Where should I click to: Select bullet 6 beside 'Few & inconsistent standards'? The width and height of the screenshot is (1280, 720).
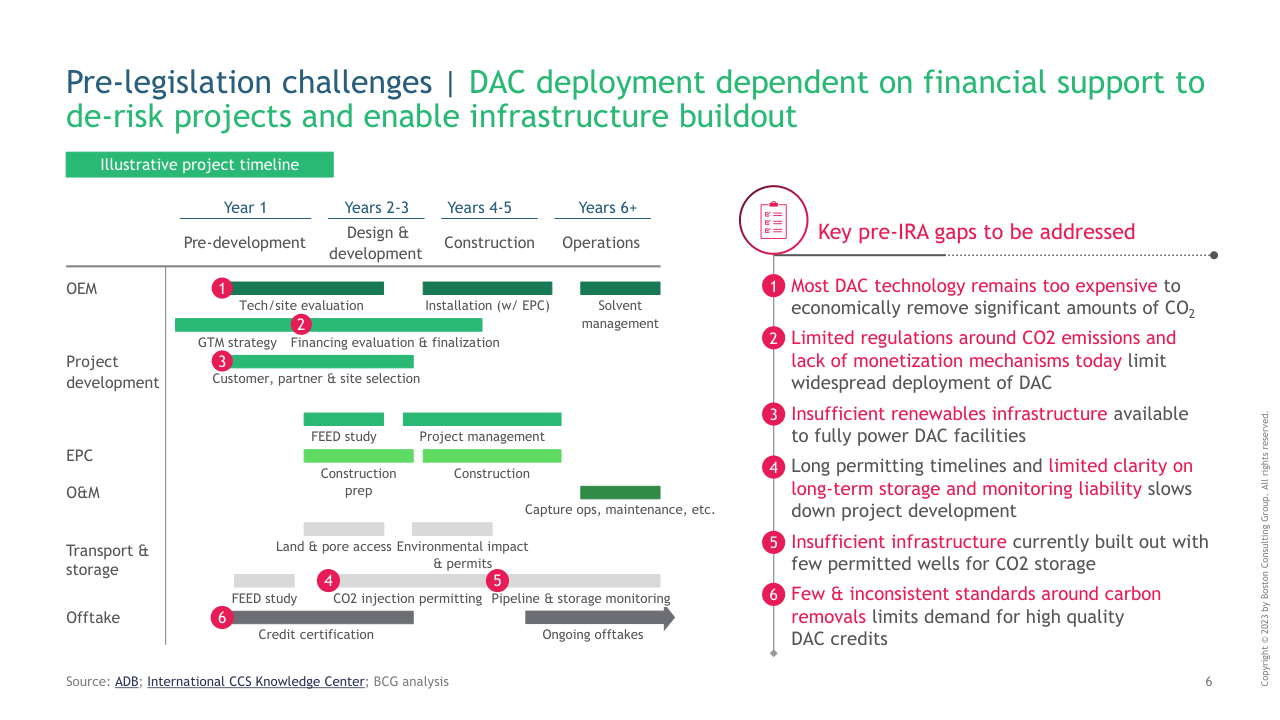[x=773, y=595]
